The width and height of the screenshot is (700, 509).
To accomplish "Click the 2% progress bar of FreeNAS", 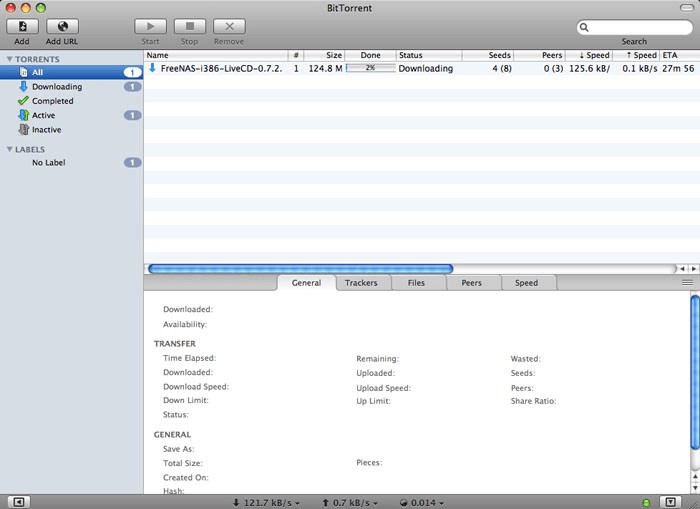I will 371,68.
